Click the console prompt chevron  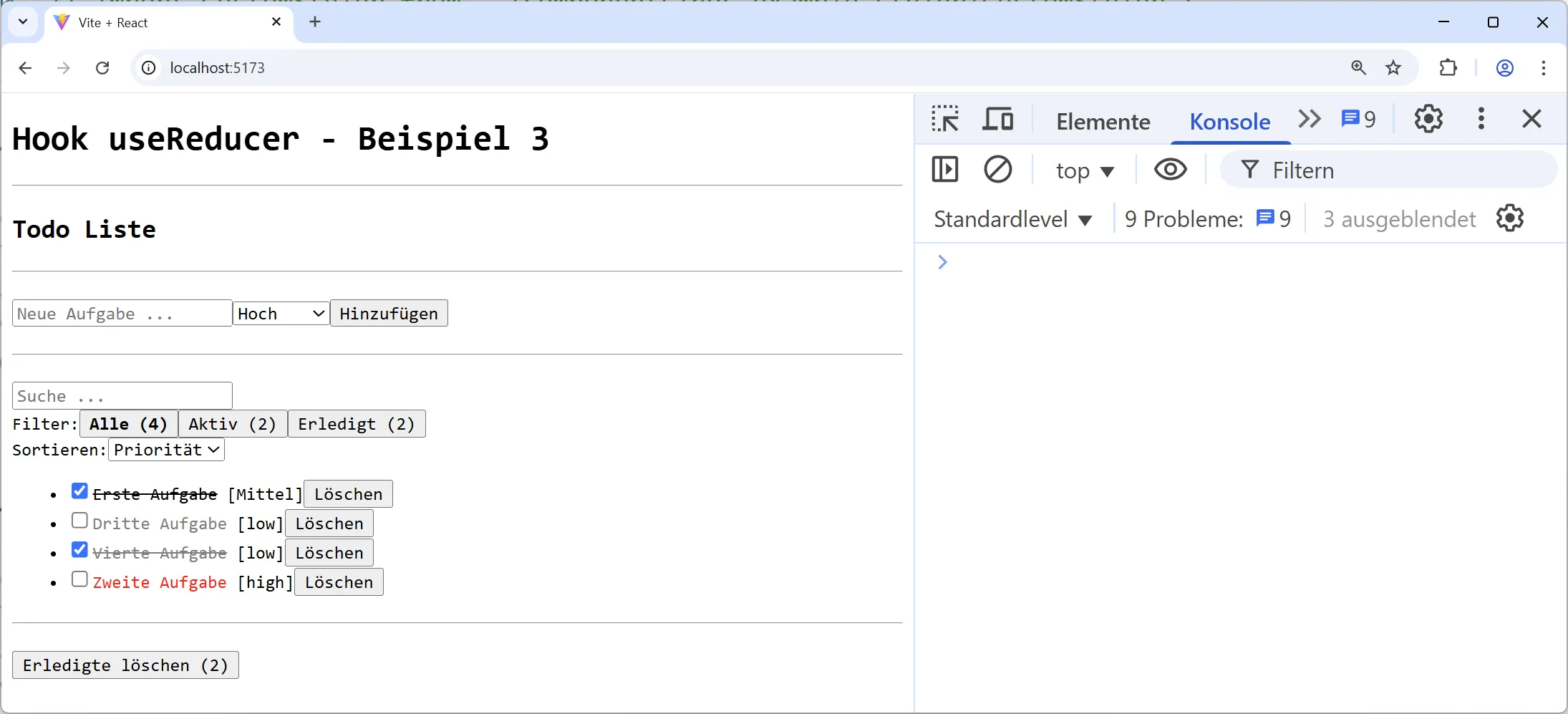(942, 262)
